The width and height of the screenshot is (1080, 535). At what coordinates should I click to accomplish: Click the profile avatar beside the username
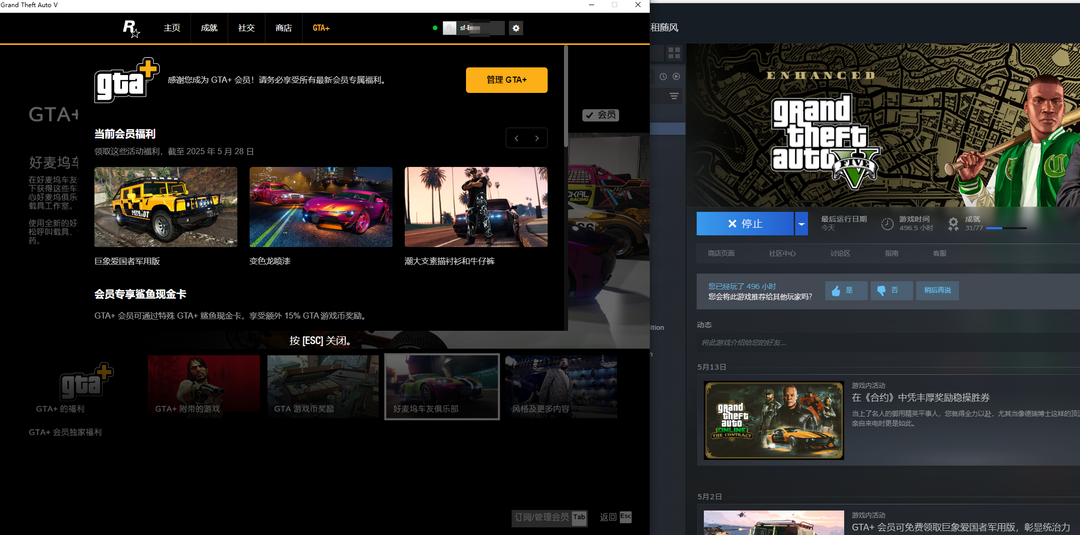point(449,28)
